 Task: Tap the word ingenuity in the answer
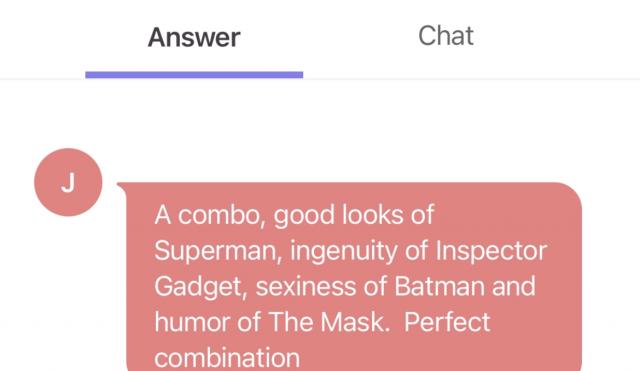[343, 251]
